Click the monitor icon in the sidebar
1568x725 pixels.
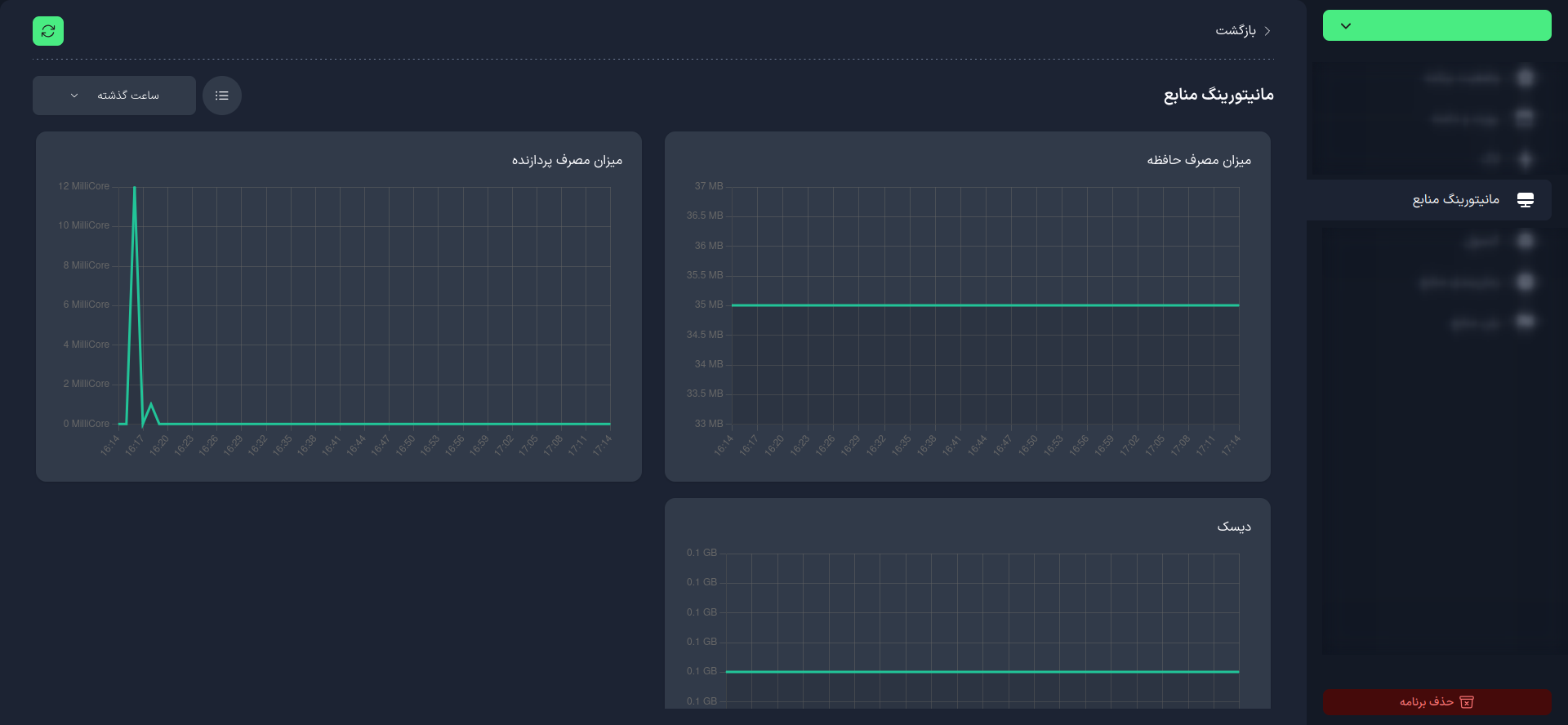coord(1525,200)
